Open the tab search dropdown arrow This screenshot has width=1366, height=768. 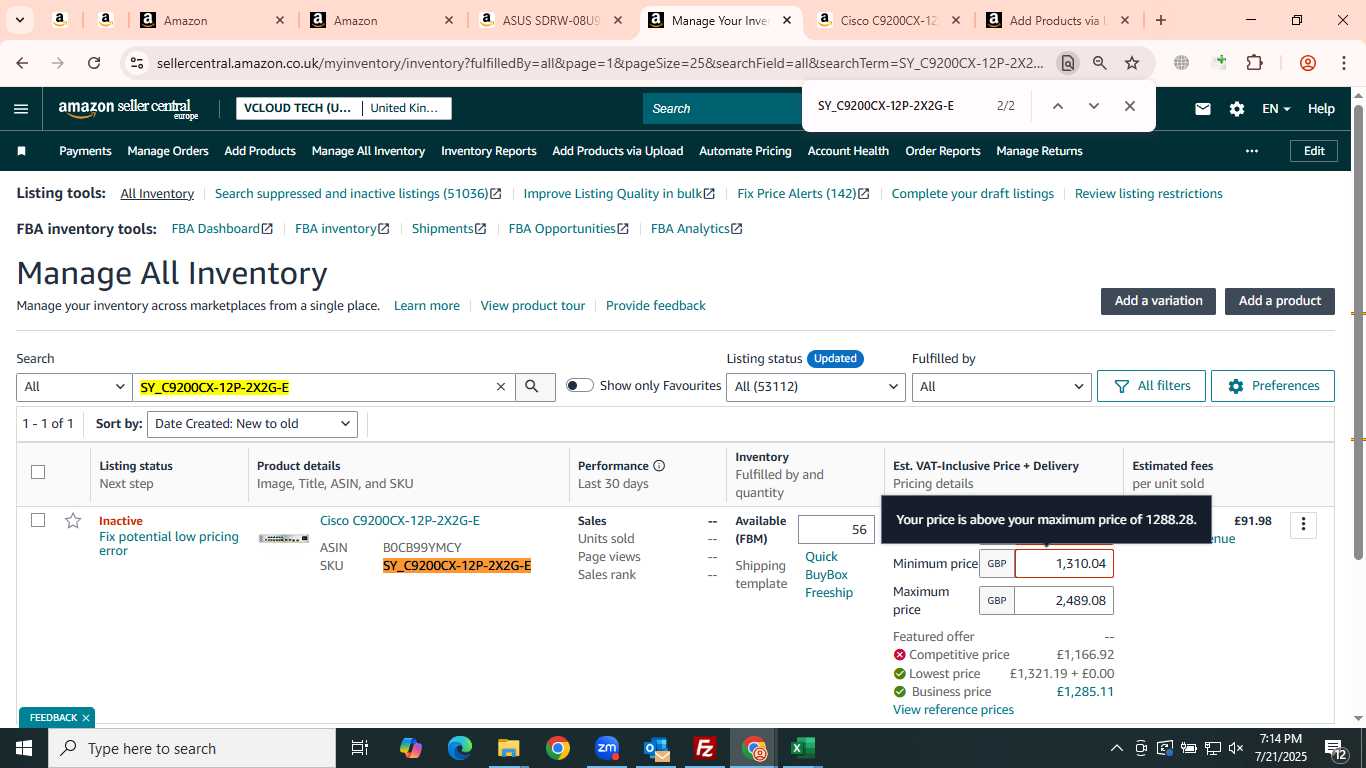20,20
